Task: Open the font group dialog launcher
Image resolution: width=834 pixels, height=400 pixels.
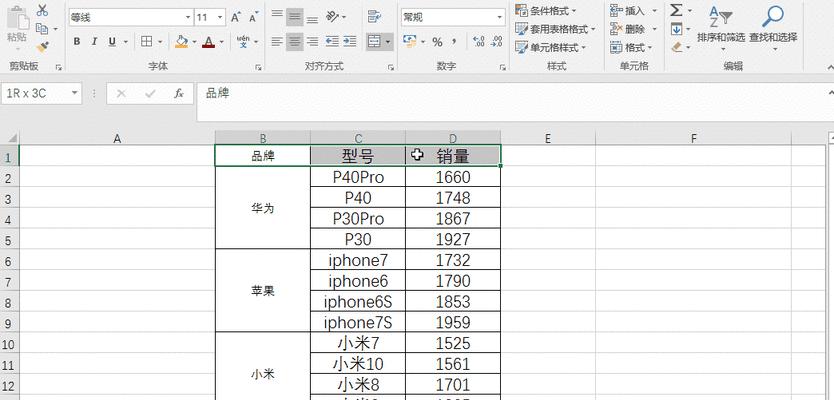Action: pyautogui.click(x=258, y=68)
